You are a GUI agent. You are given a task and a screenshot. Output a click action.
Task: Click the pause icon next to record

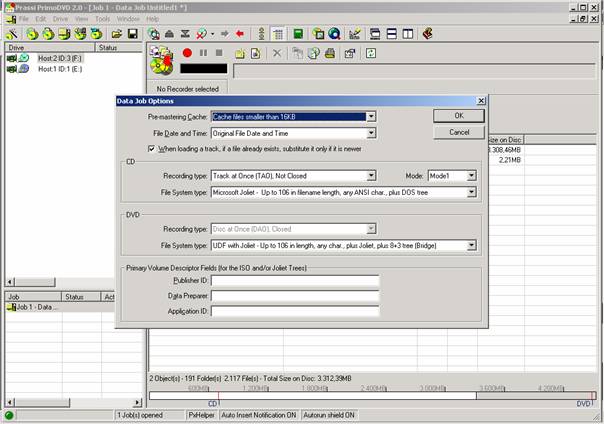[x=204, y=52]
